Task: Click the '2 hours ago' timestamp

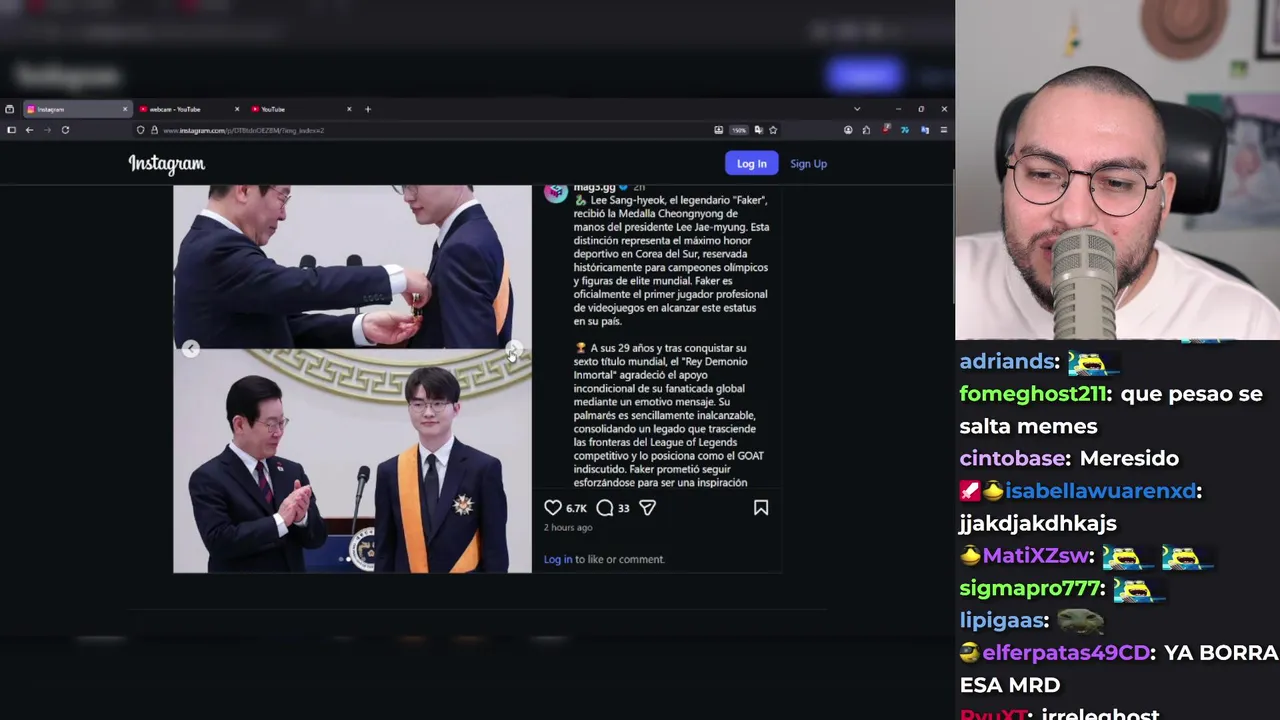Action: [568, 527]
